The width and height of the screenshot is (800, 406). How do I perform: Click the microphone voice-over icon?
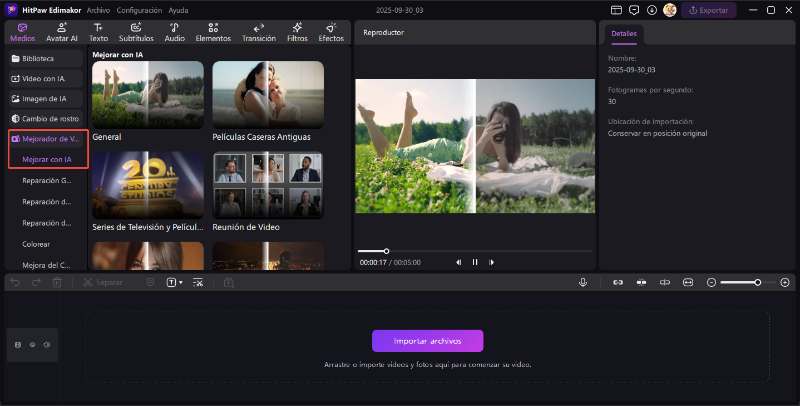582,283
